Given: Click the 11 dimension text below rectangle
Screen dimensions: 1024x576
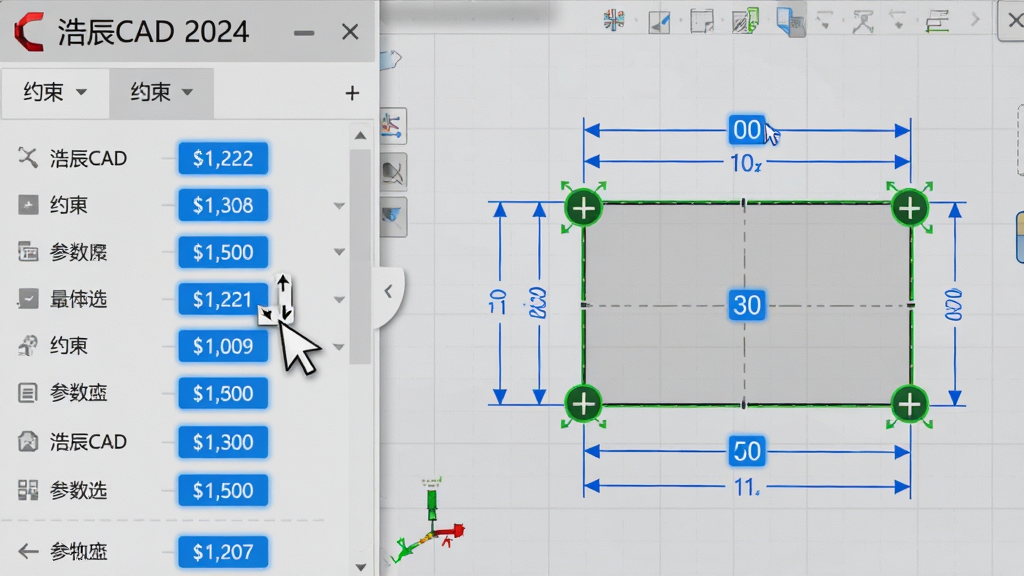Looking at the screenshot, I should tap(746, 487).
